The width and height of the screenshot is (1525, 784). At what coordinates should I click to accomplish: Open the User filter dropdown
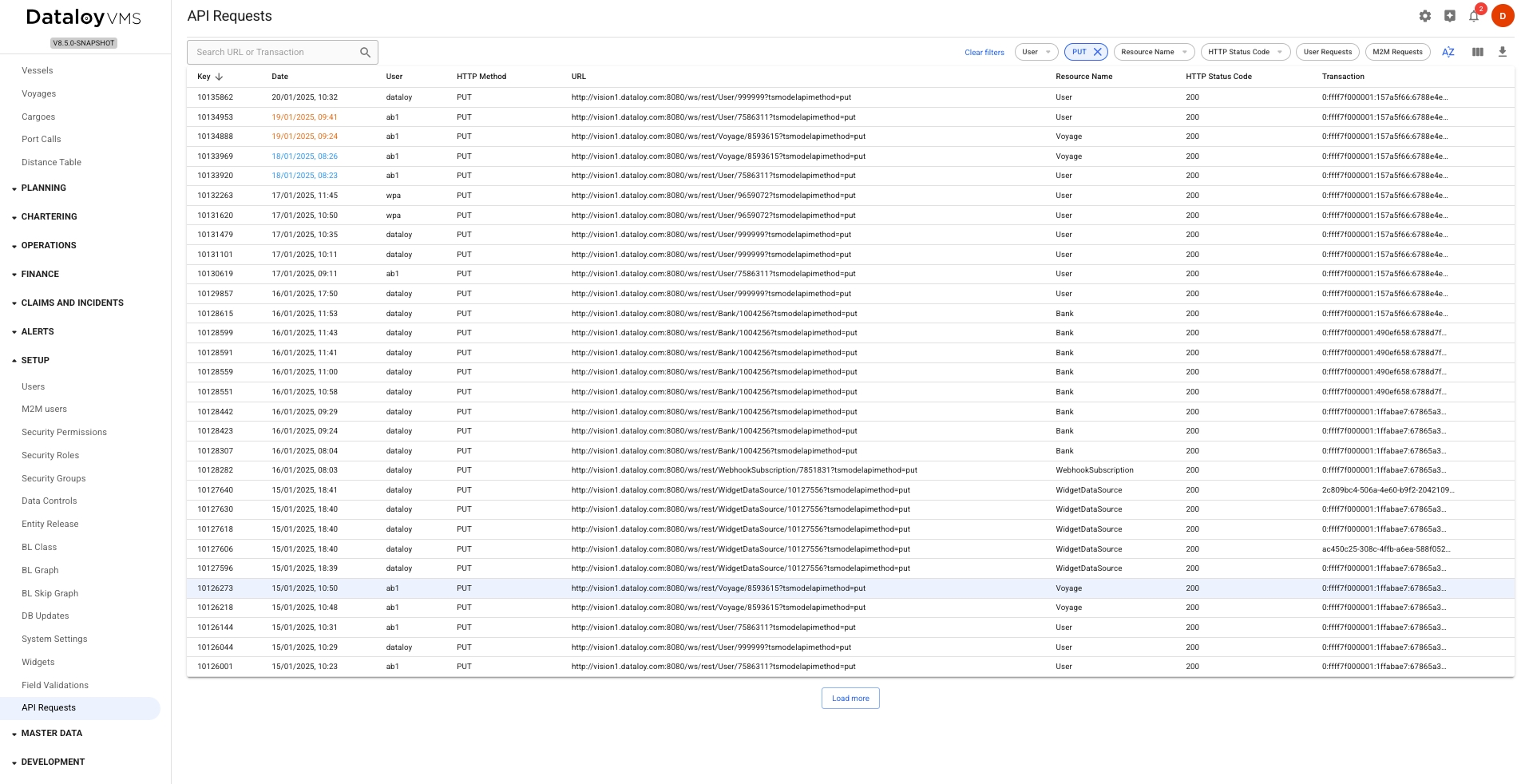click(1036, 52)
